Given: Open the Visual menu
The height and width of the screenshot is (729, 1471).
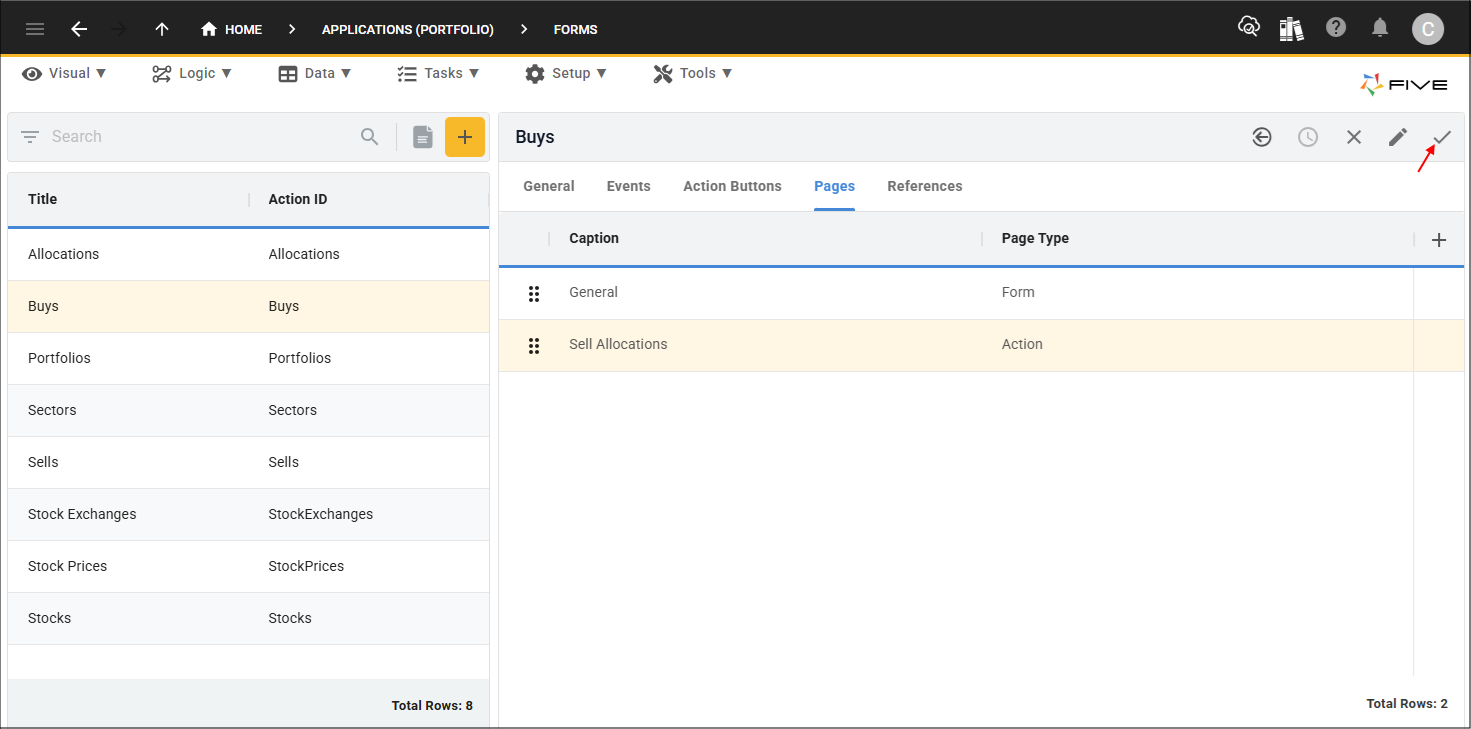Looking at the screenshot, I should coord(64,73).
